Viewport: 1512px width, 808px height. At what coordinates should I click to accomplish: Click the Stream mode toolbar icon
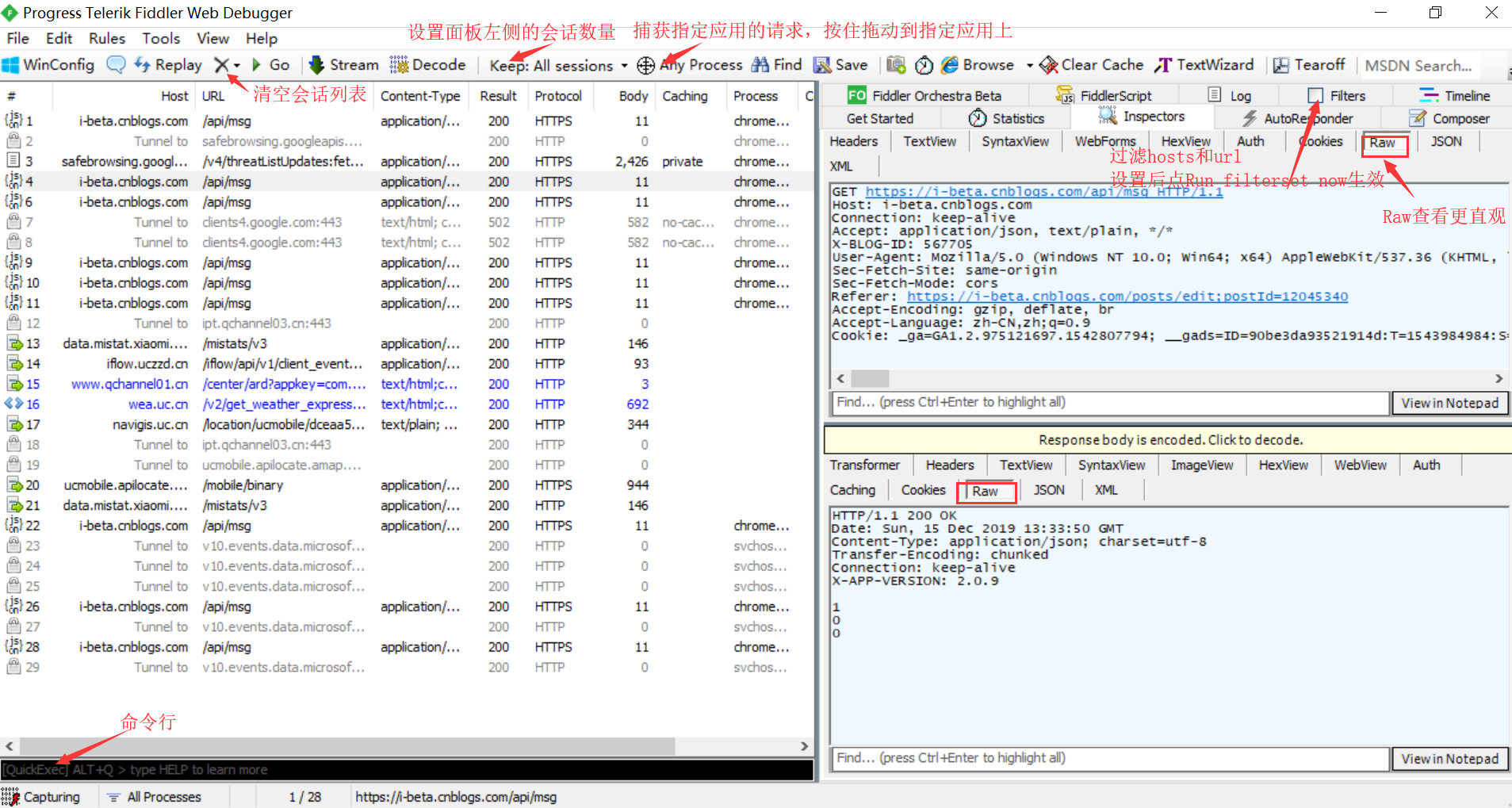coord(316,65)
